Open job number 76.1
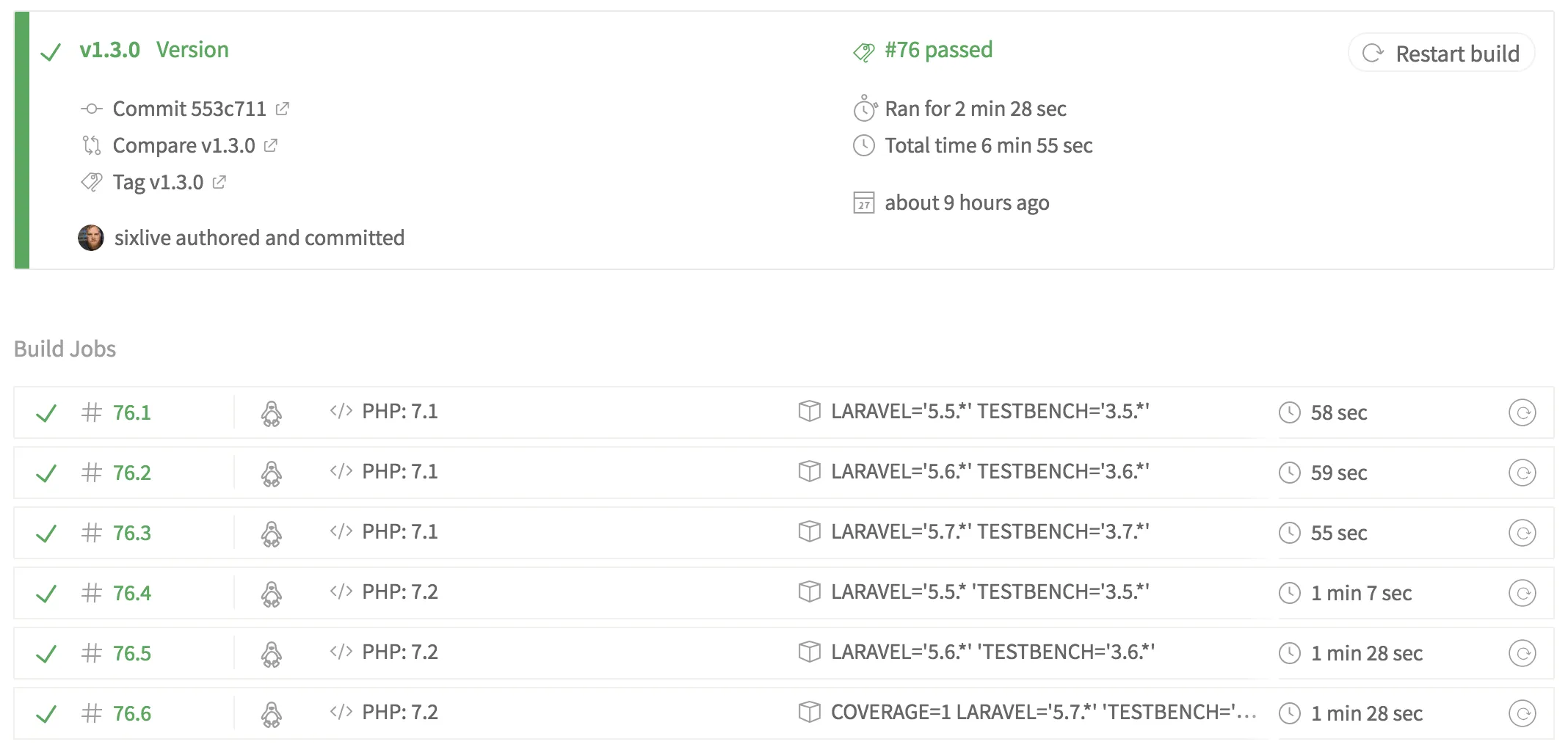Image resolution: width=1568 pixels, height=750 pixels. pos(131,412)
